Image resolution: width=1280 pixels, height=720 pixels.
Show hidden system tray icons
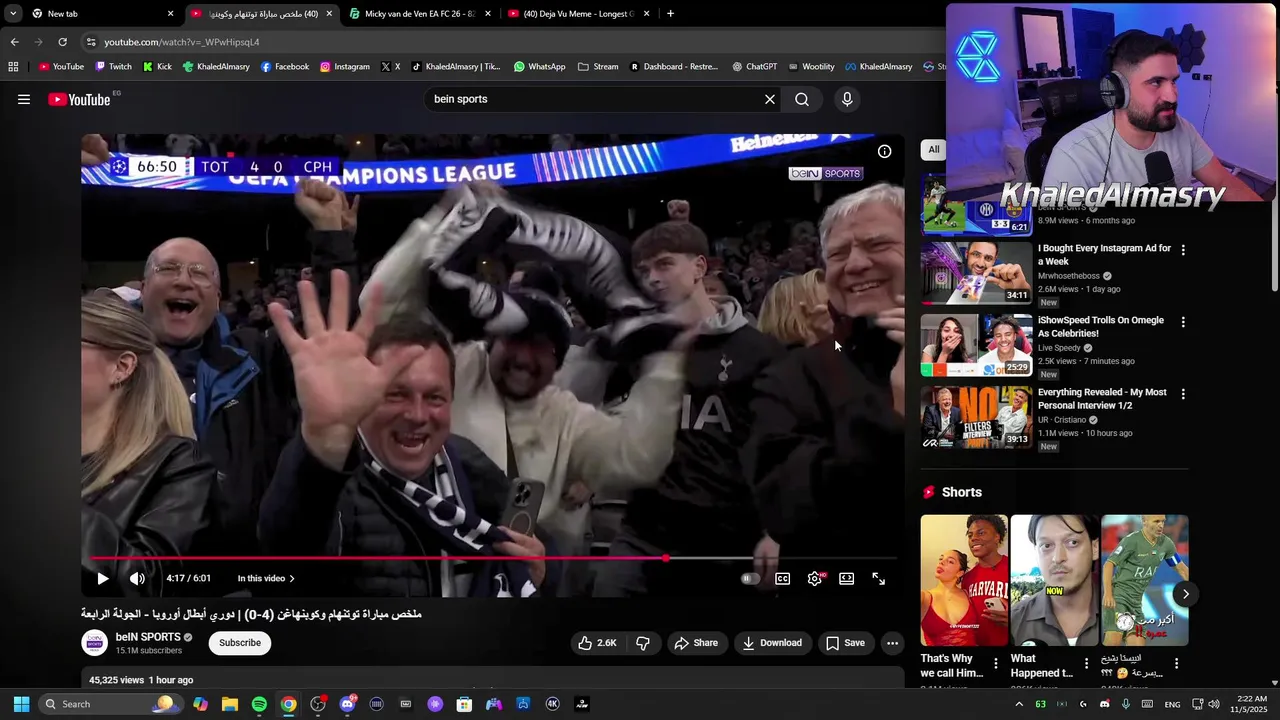coord(1019,704)
